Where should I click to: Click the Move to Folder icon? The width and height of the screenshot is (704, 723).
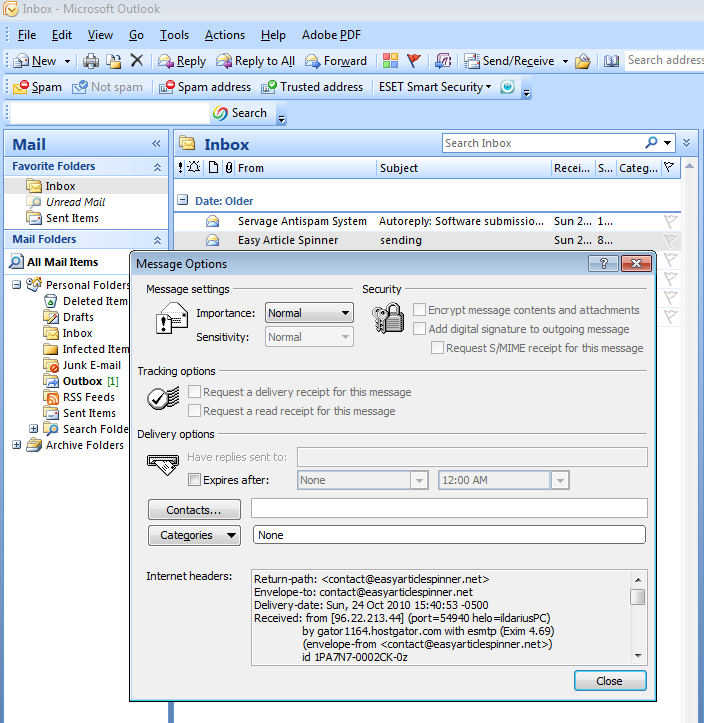click(x=113, y=61)
